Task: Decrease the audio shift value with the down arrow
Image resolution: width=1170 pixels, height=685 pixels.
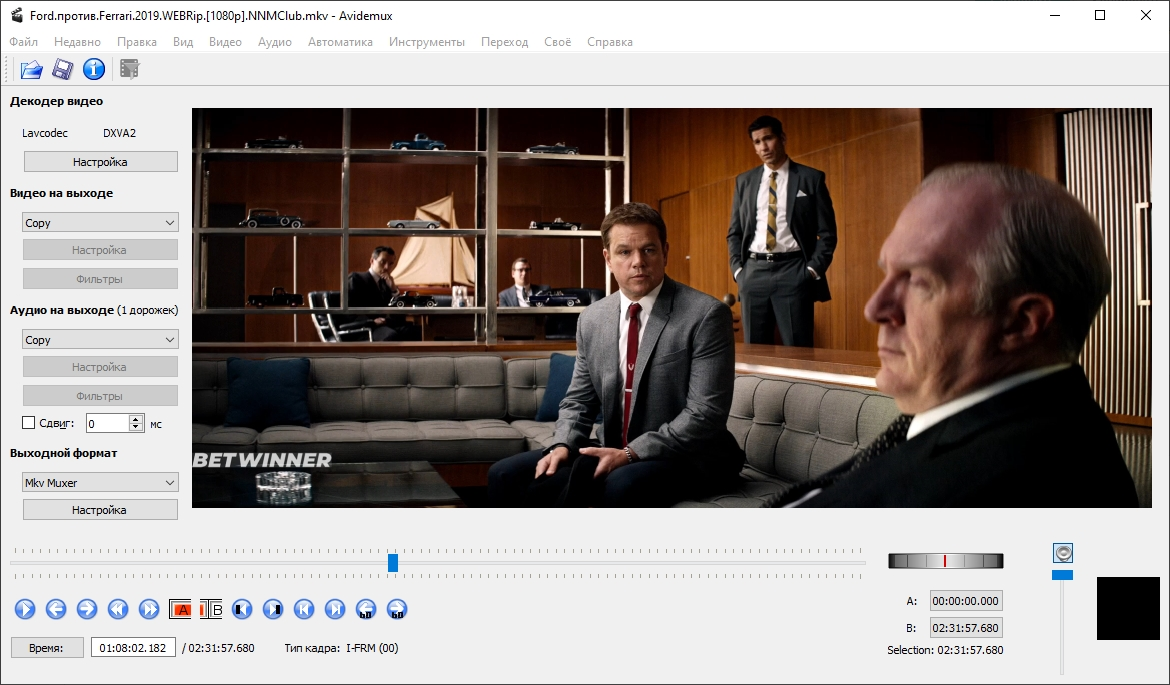Action: point(136,428)
